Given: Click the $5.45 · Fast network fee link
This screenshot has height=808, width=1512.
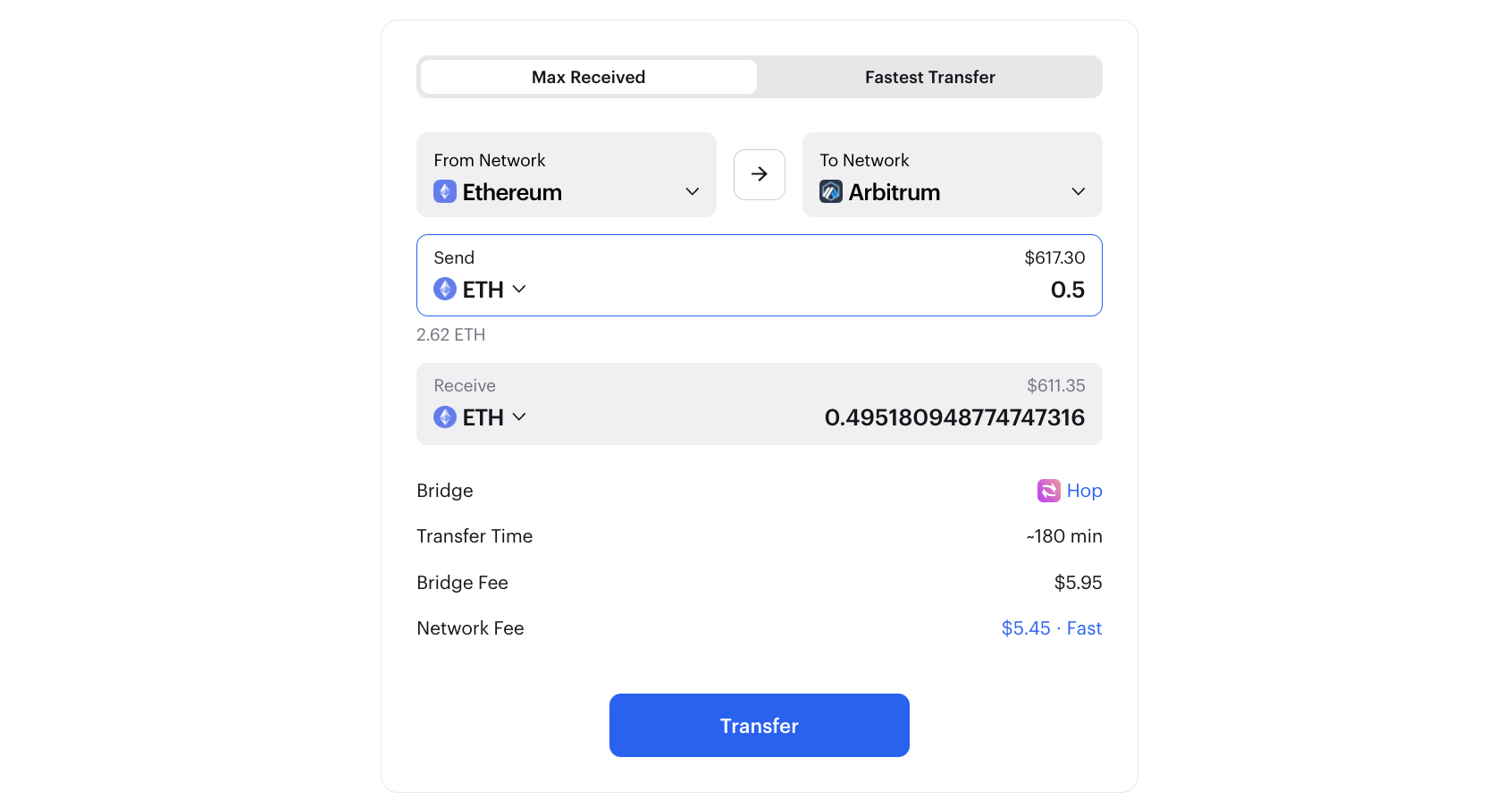Looking at the screenshot, I should [1052, 628].
